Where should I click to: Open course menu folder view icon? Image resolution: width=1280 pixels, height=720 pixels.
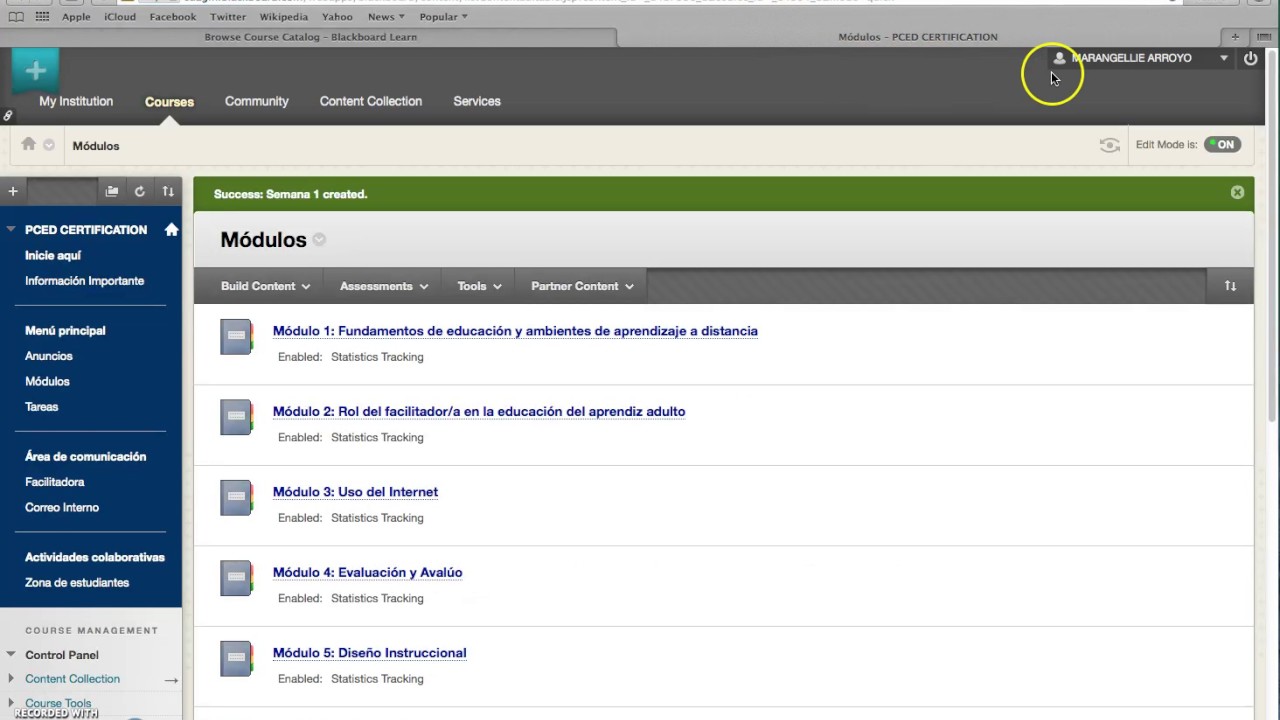(112, 191)
